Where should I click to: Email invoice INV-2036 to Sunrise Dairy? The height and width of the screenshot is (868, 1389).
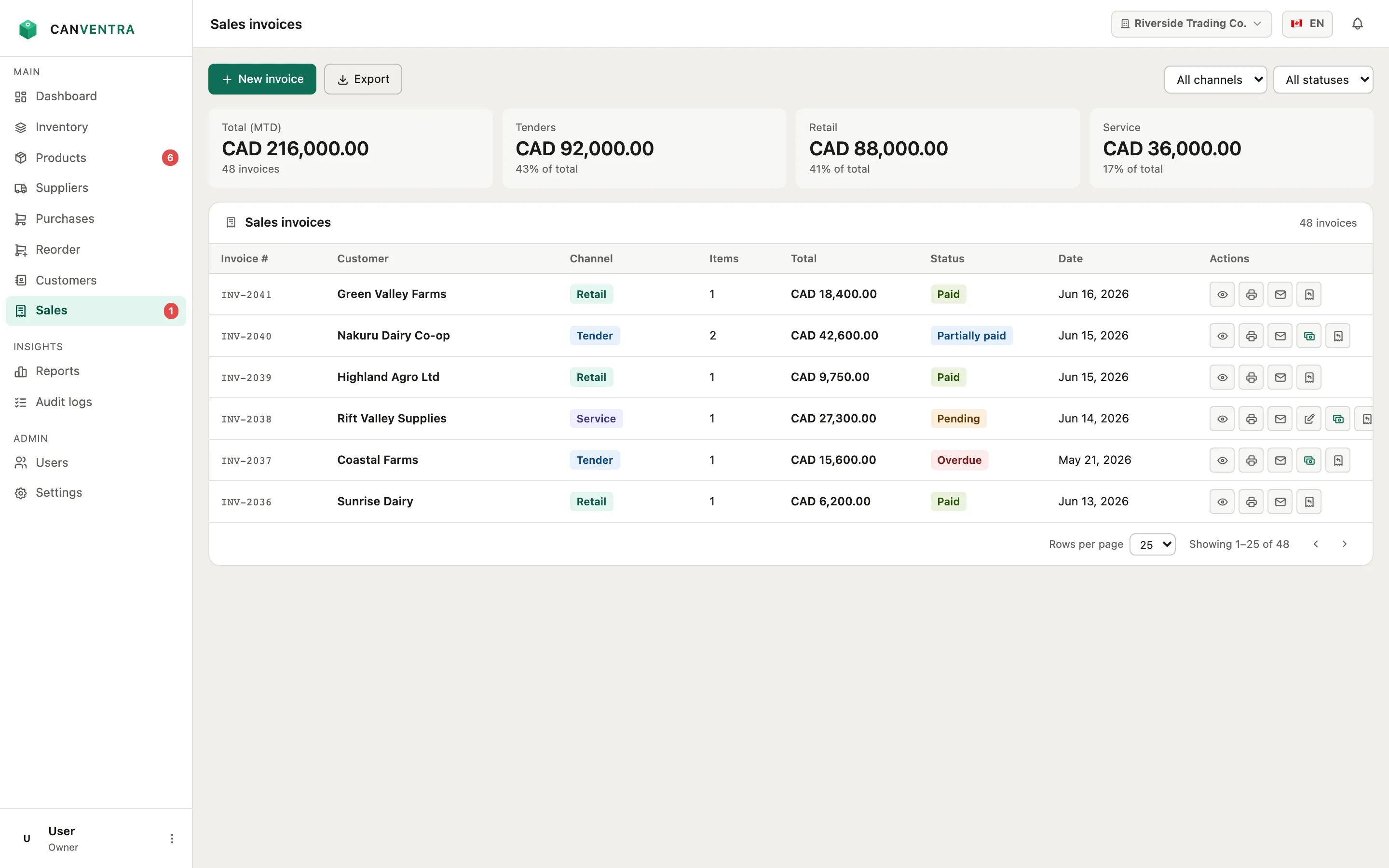click(1280, 502)
